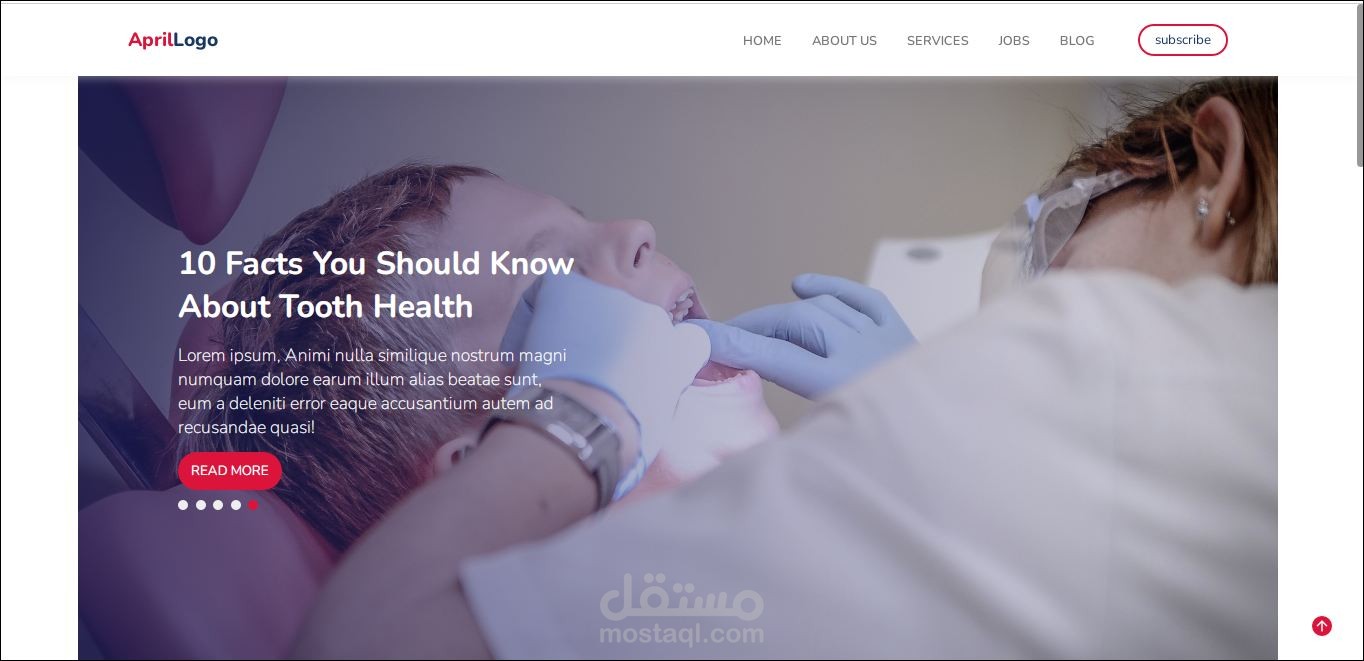Click the subscribe outlined button
The width and height of the screenshot is (1364, 661).
[x=1182, y=40]
